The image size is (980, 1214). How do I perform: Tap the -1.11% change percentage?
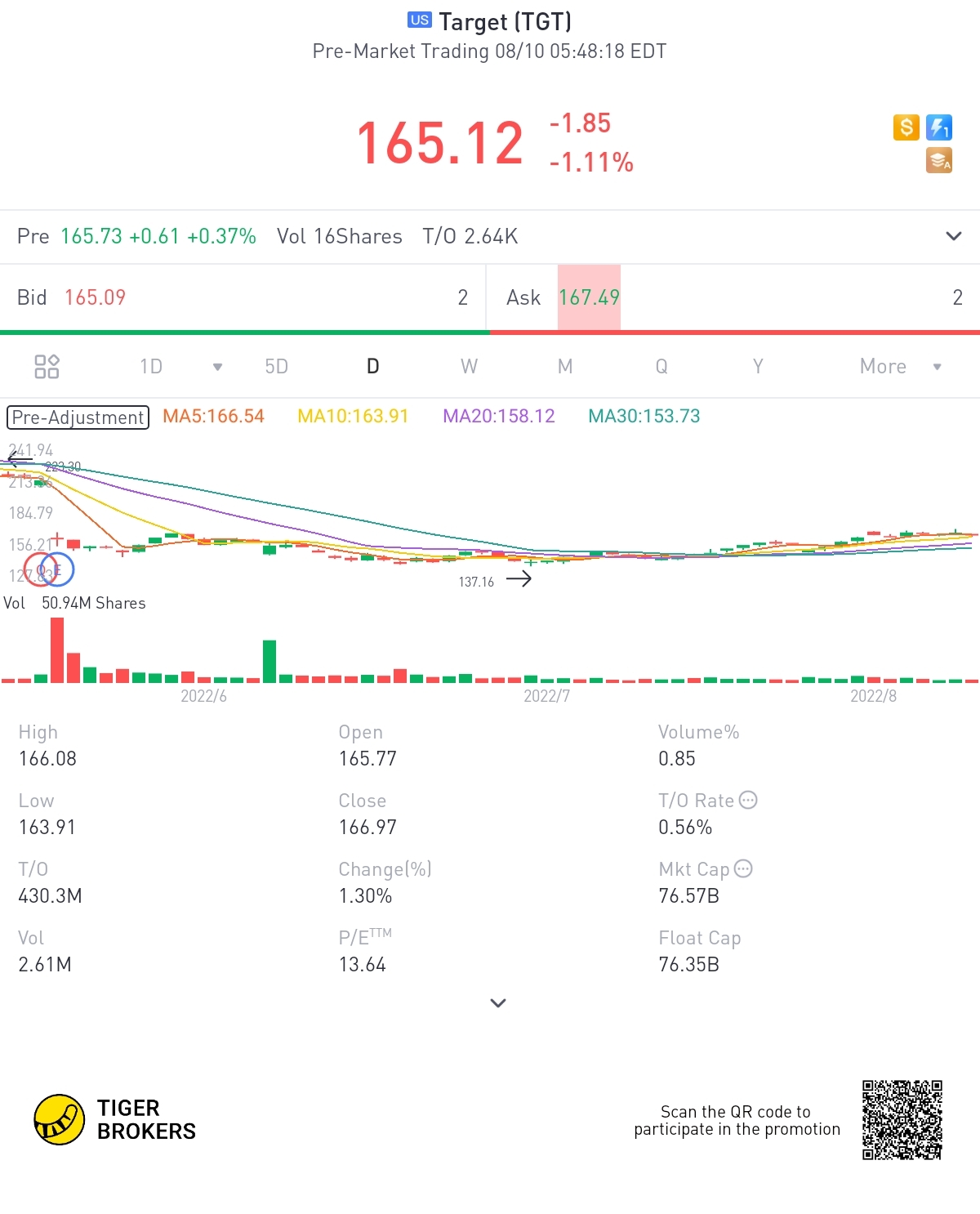[x=591, y=163]
